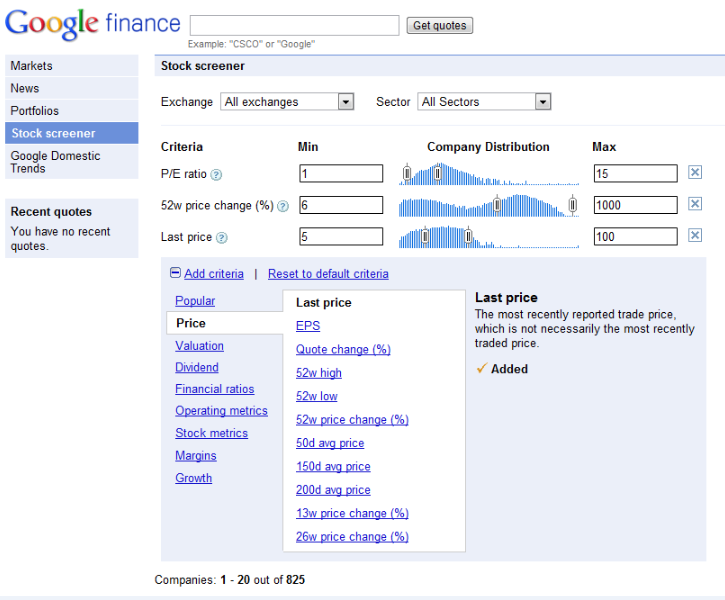
Task: Open the Exchange dropdown
Action: click(x=287, y=102)
